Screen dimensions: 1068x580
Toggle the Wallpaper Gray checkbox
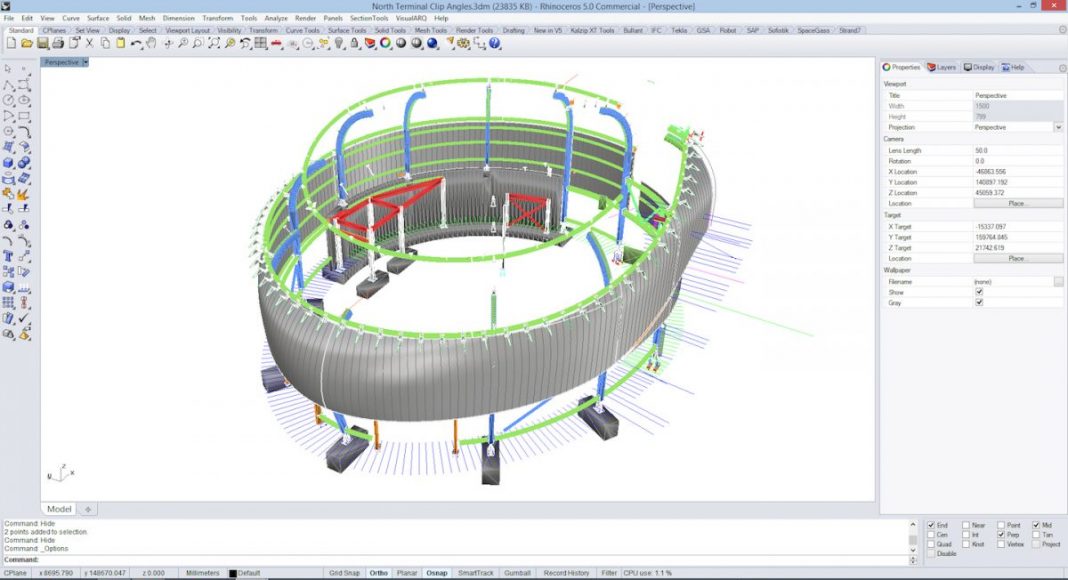tap(979, 302)
